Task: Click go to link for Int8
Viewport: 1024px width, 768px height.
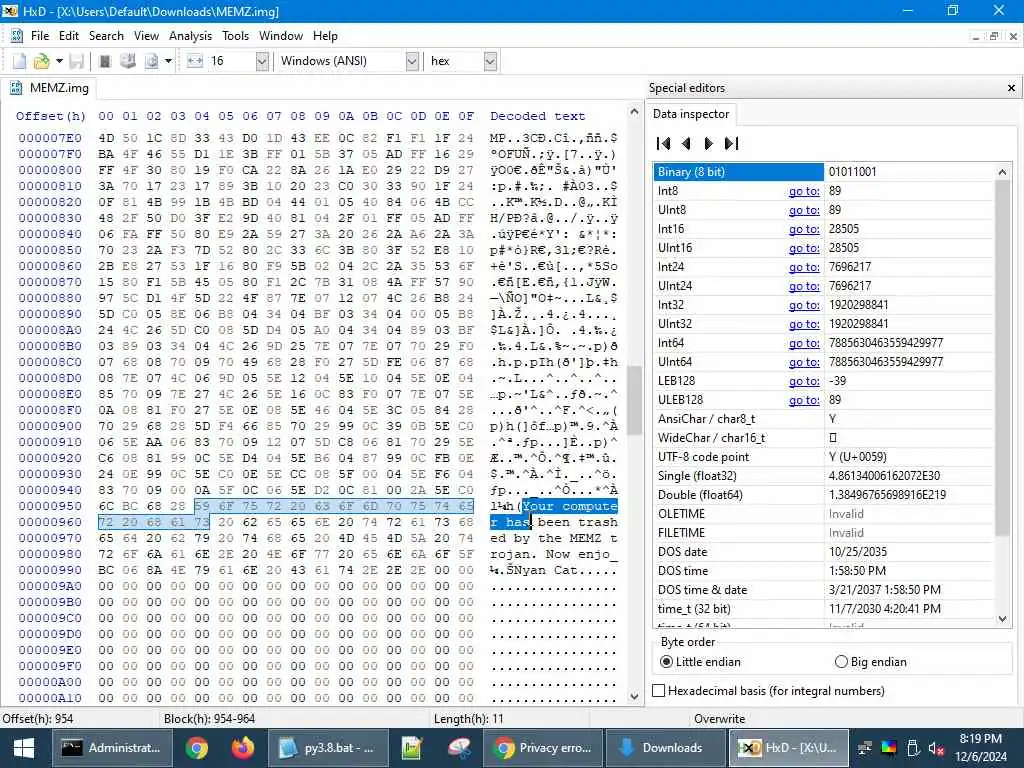Action: pos(804,191)
